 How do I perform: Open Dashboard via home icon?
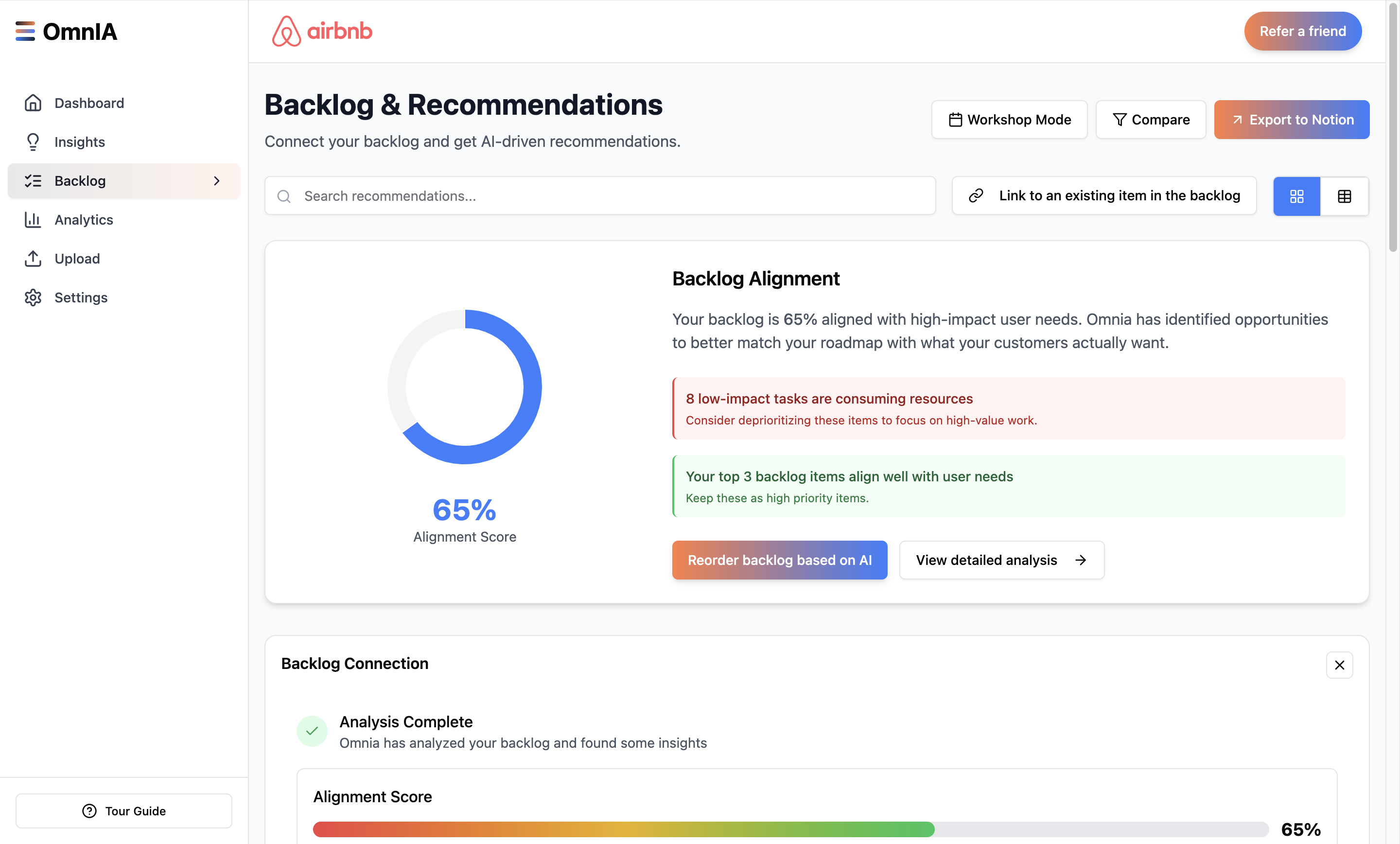(33, 103)
